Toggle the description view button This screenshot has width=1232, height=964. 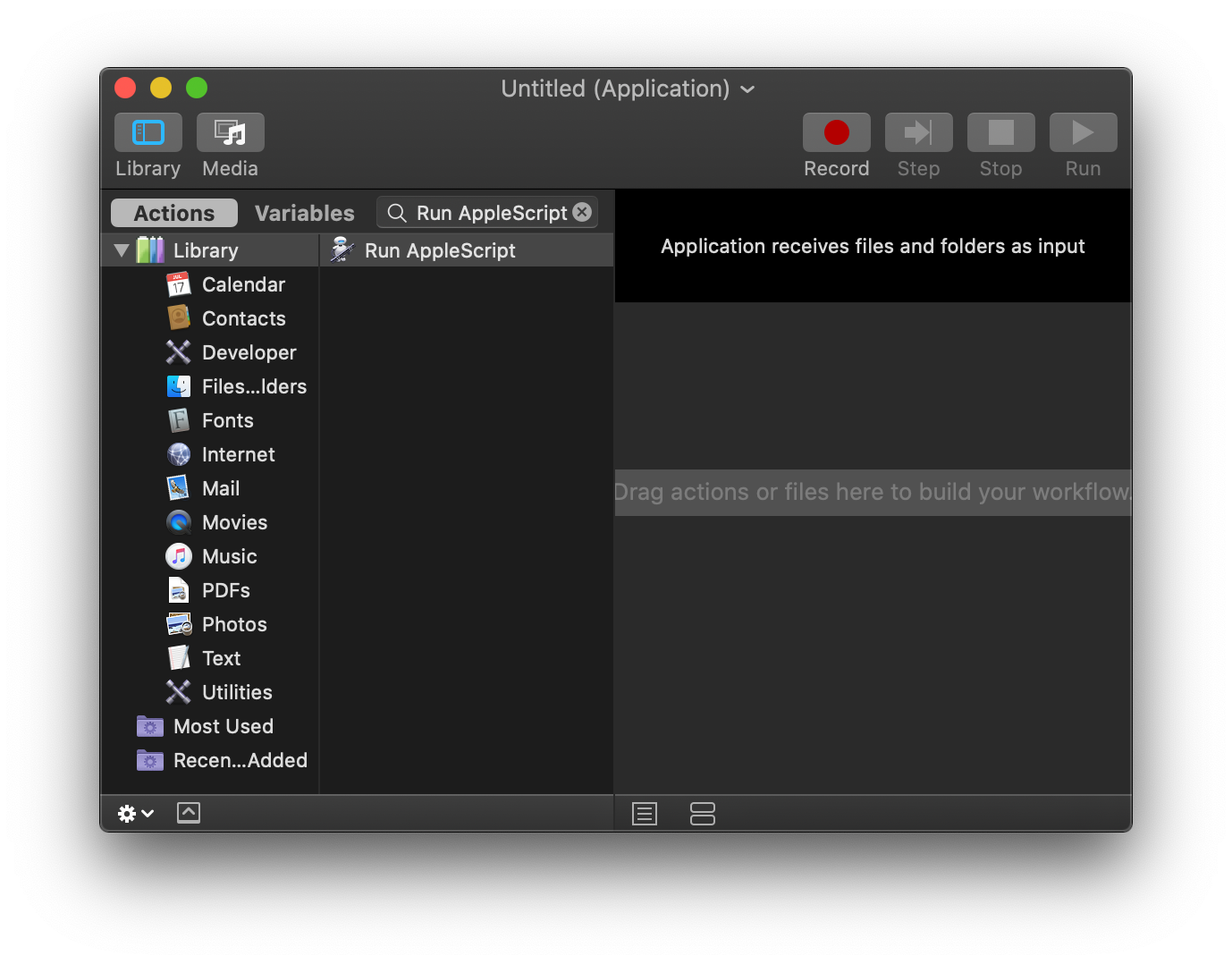[x=189, y=813]
